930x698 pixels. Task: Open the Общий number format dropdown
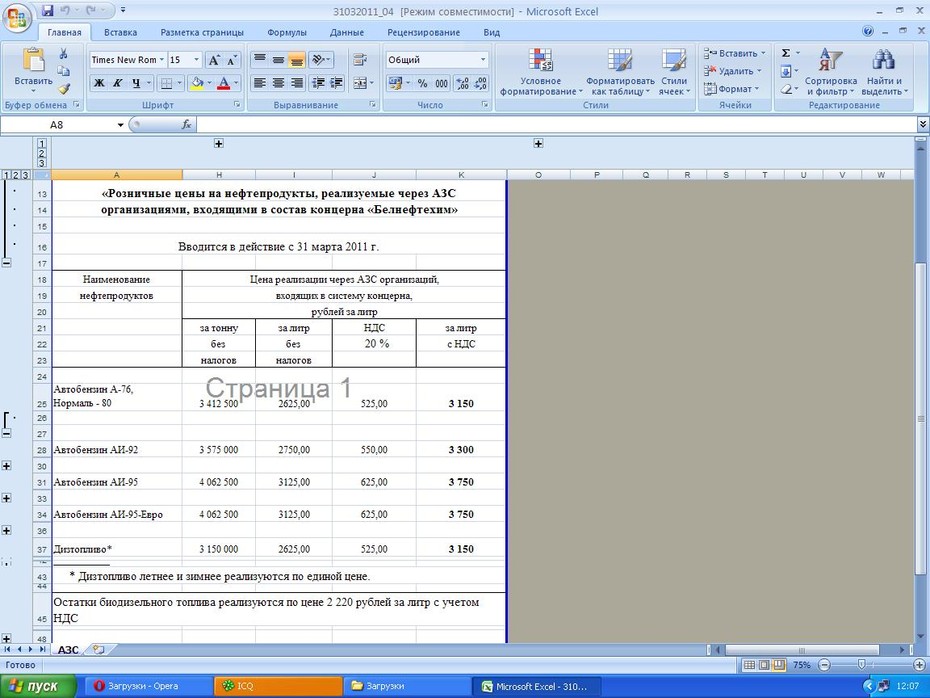point(483,60)
